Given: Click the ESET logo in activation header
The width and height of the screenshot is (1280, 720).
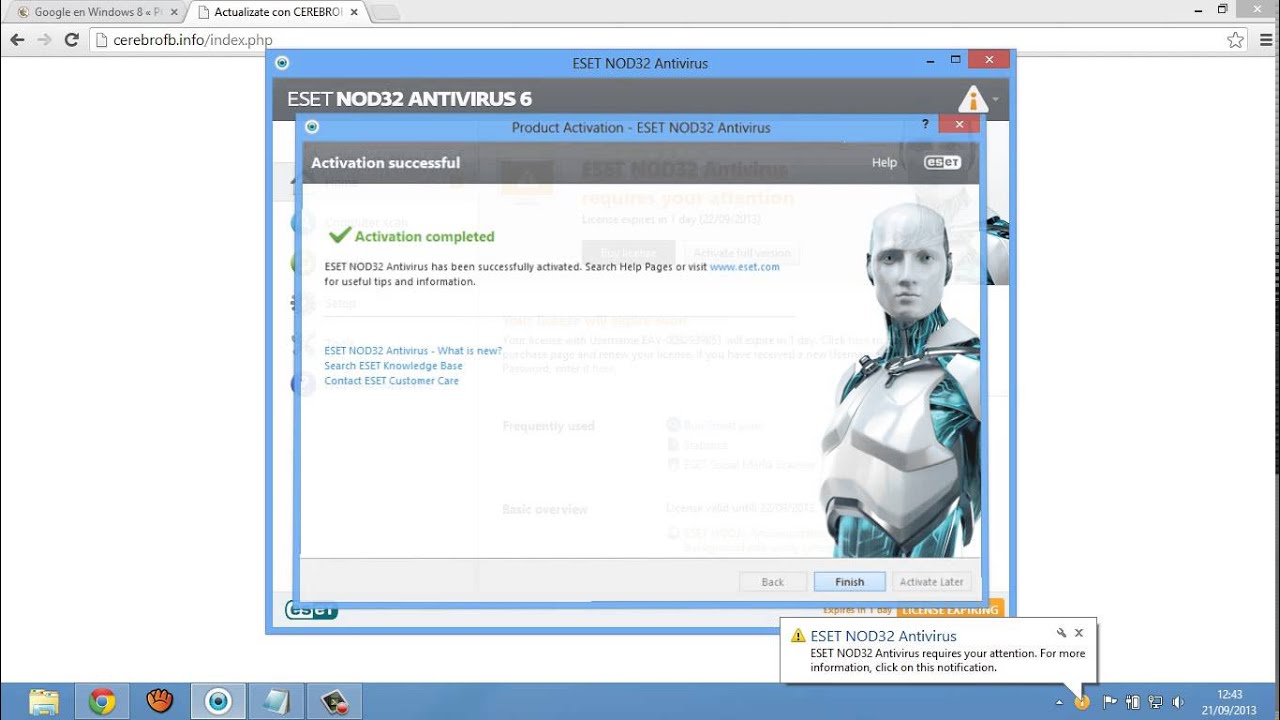Looking at the screenshot, I should (942, 162).
